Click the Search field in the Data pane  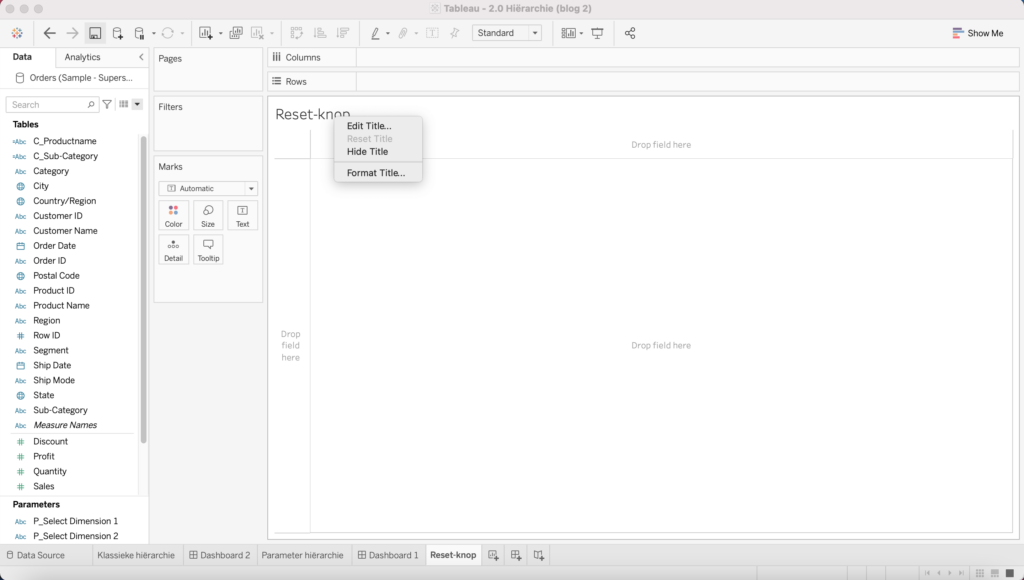(50, 104)
